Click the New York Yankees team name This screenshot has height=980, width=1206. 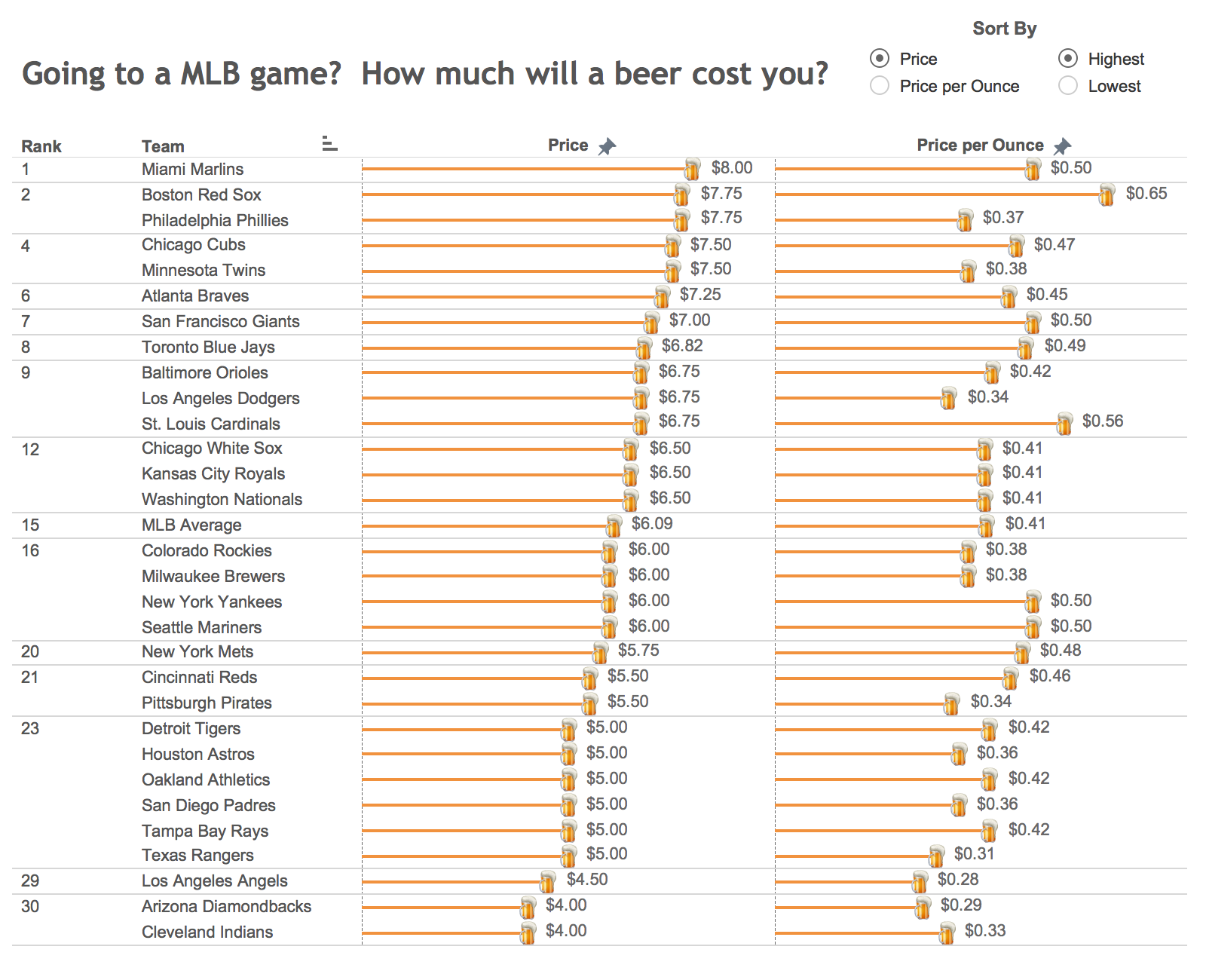click(x=211, y=602)
